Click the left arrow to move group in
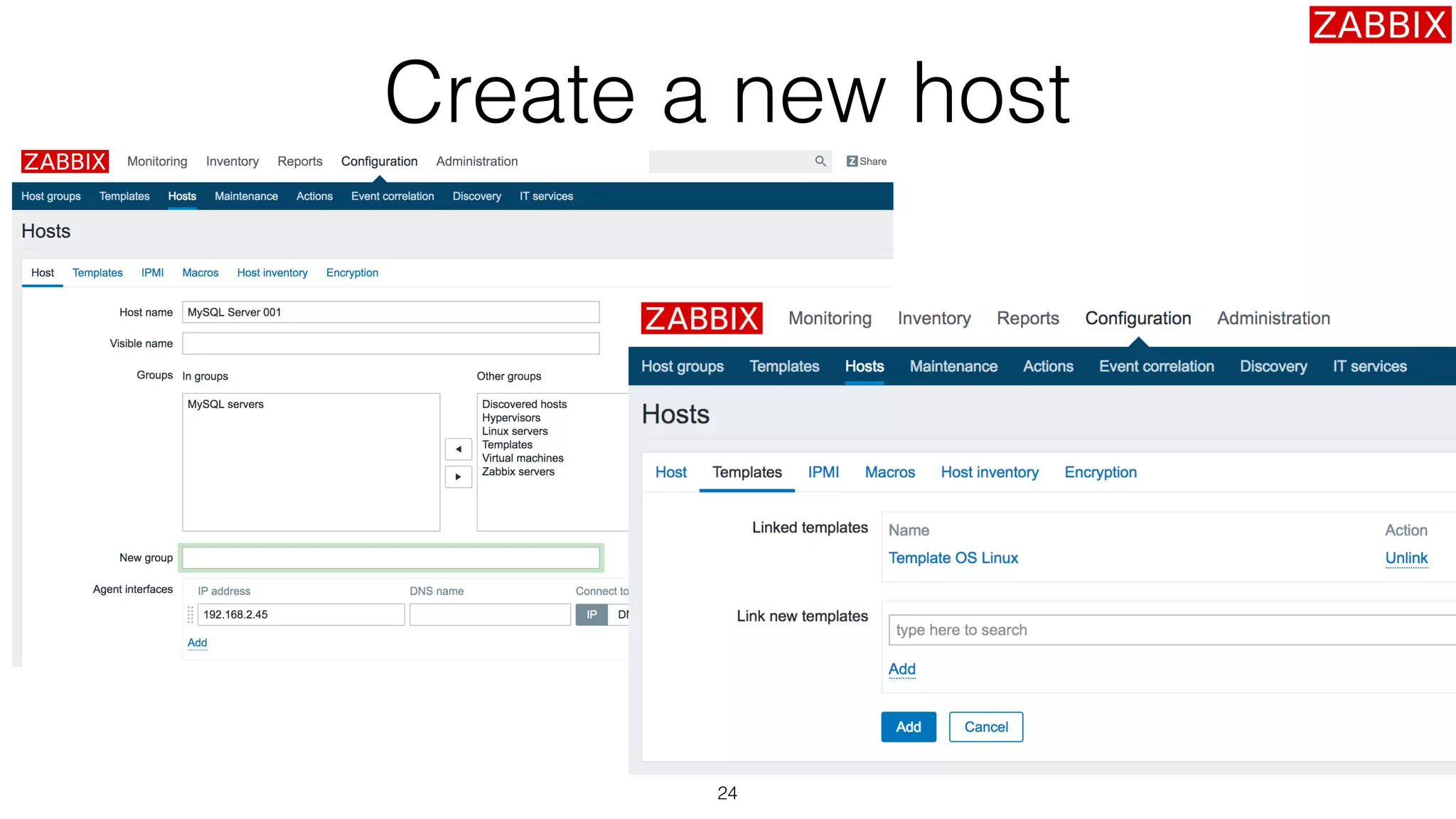The width and height of the screenshot is (1456, 819). (459, 449)
